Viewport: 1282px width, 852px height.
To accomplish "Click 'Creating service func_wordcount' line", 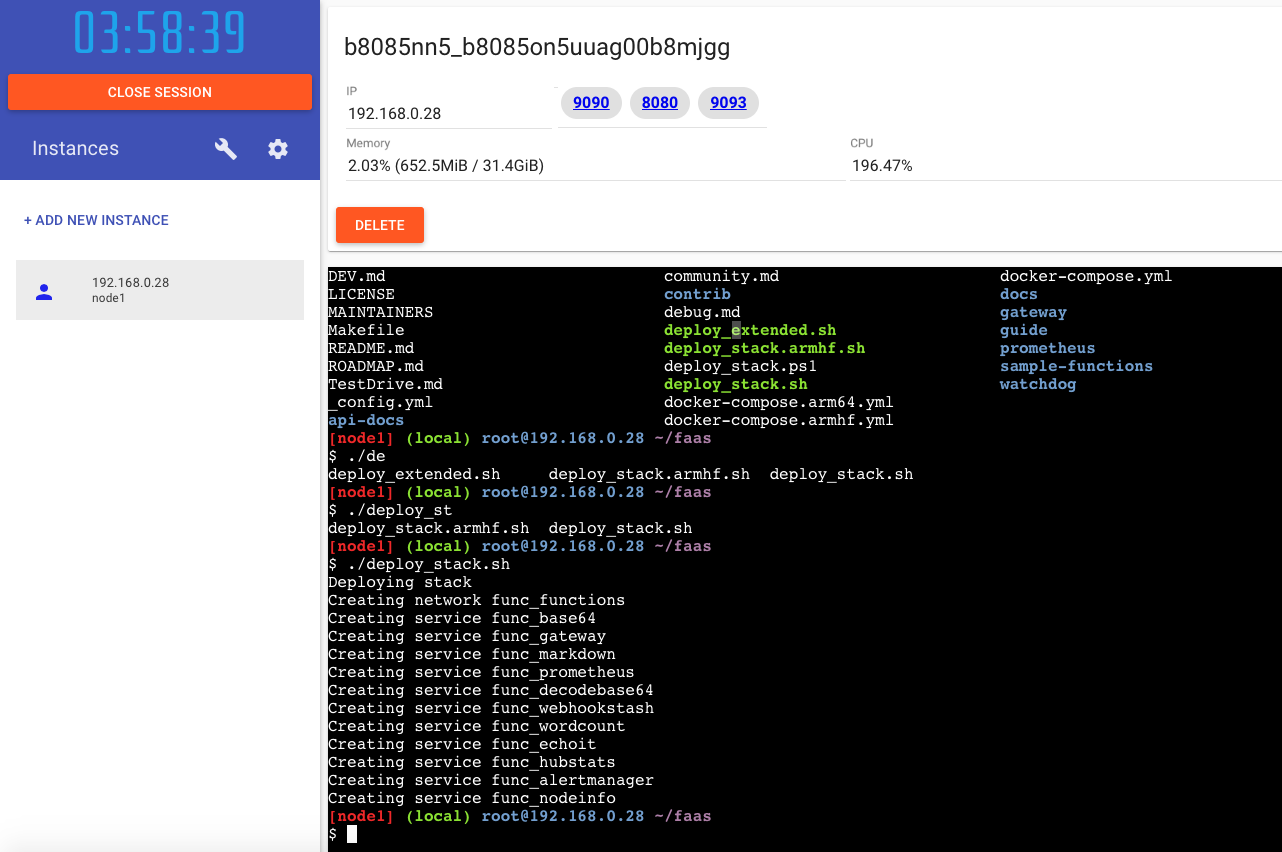I will tap(476, 726).
